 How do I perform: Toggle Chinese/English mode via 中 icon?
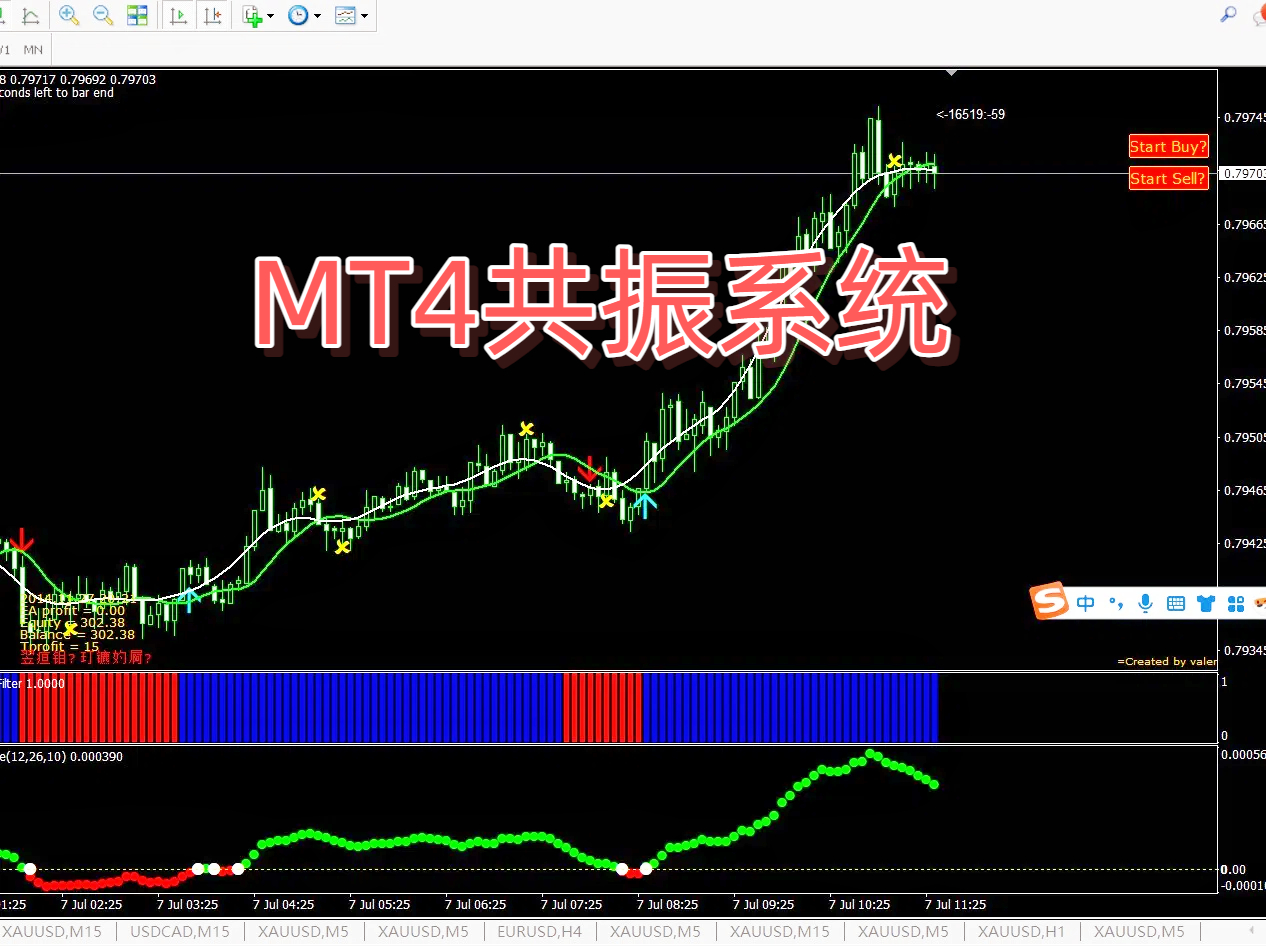(1086, 603)
